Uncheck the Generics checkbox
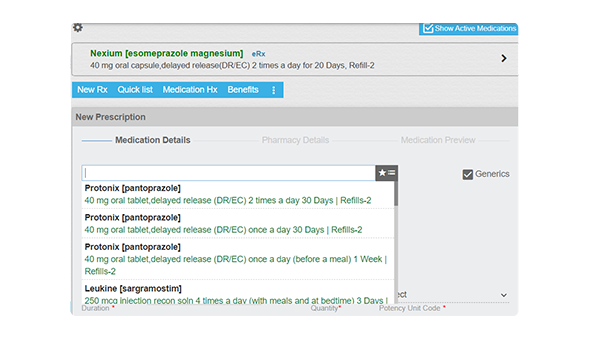This screenshot has height=360, width=590. (467, 175)
